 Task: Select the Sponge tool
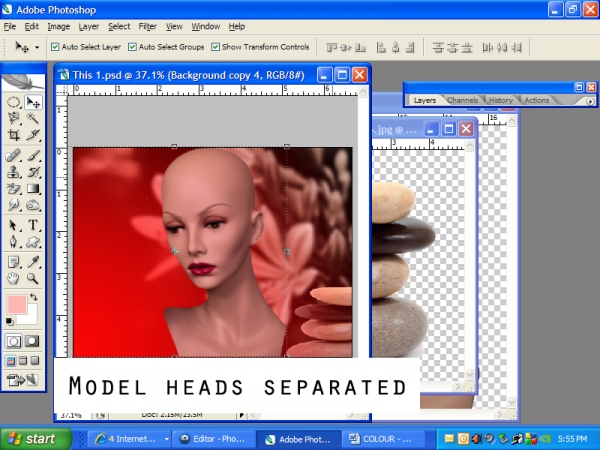pos(33,205)
